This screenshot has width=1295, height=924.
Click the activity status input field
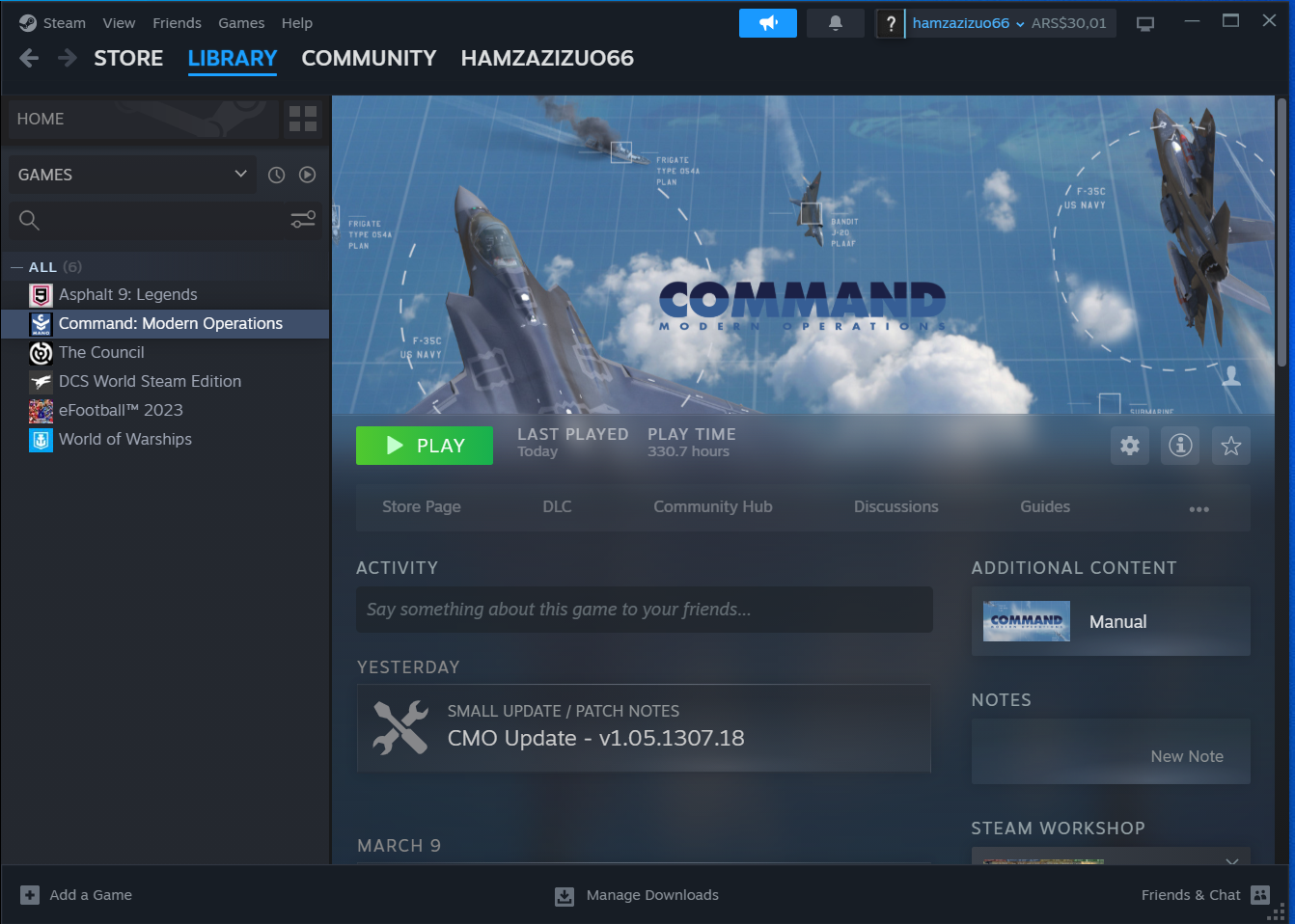(645, 610)
